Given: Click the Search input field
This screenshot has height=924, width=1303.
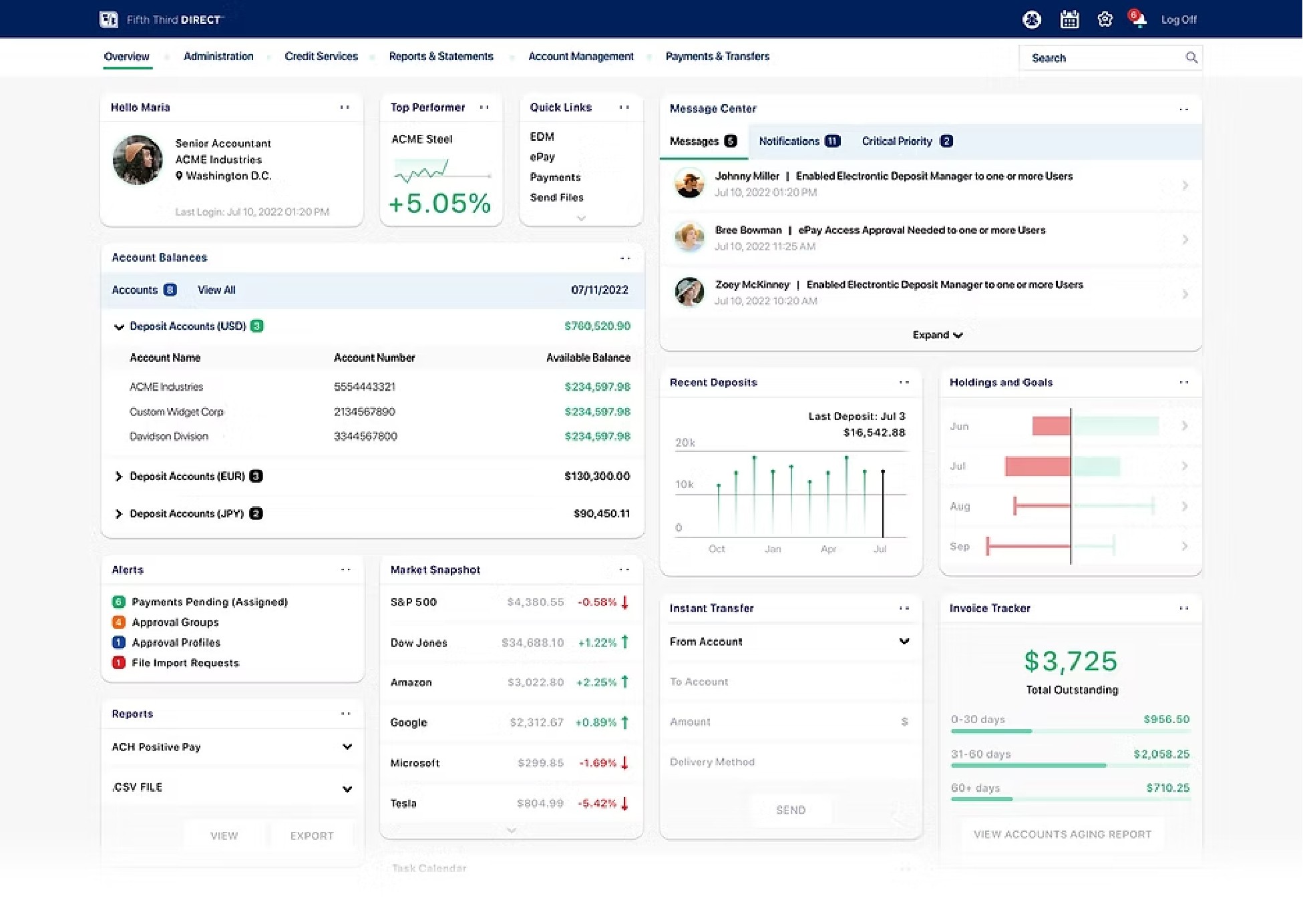Looking at the screenshot, I should (1111, 57).
